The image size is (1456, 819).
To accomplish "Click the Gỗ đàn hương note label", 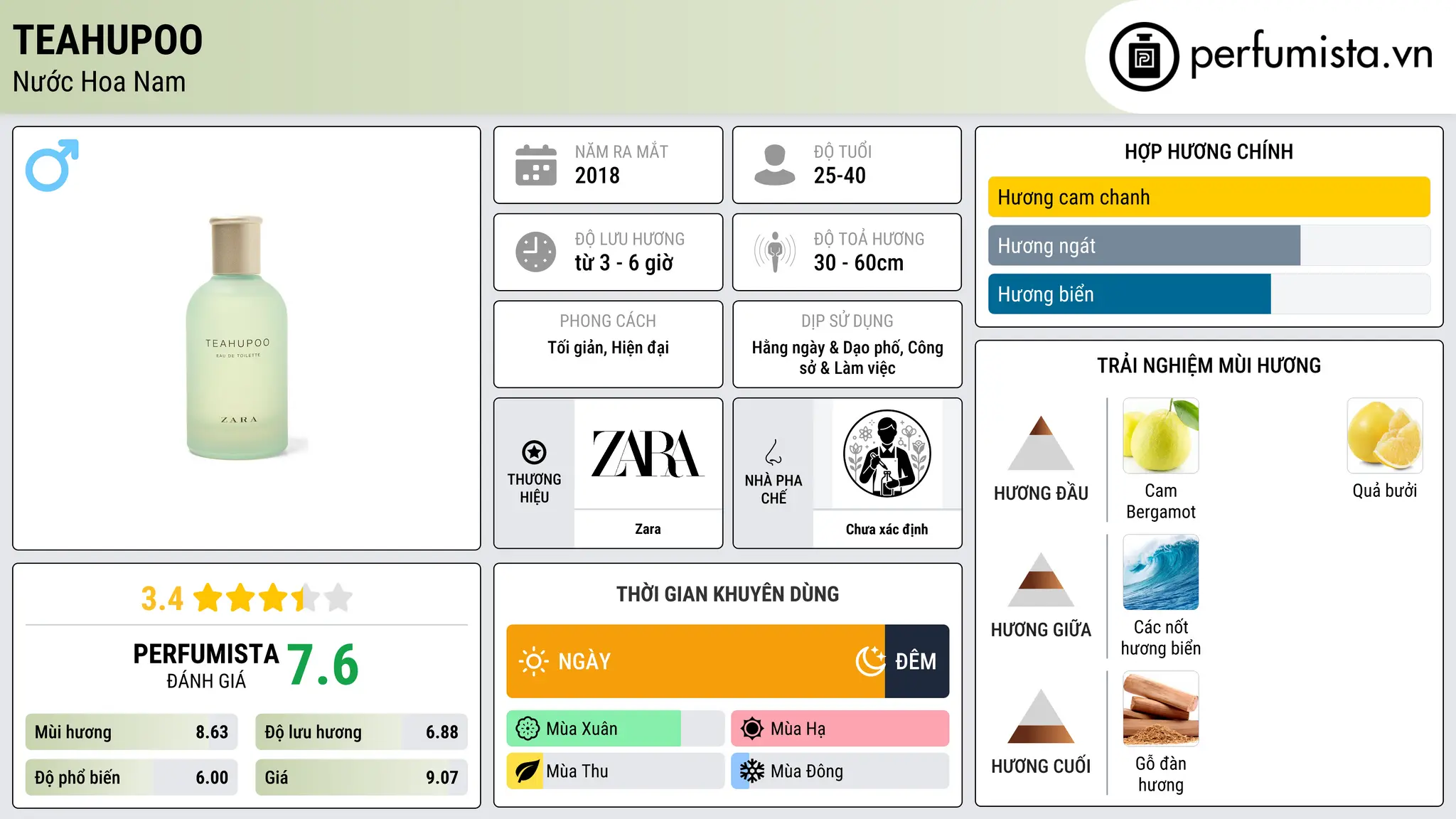I will pos(1161,774).
